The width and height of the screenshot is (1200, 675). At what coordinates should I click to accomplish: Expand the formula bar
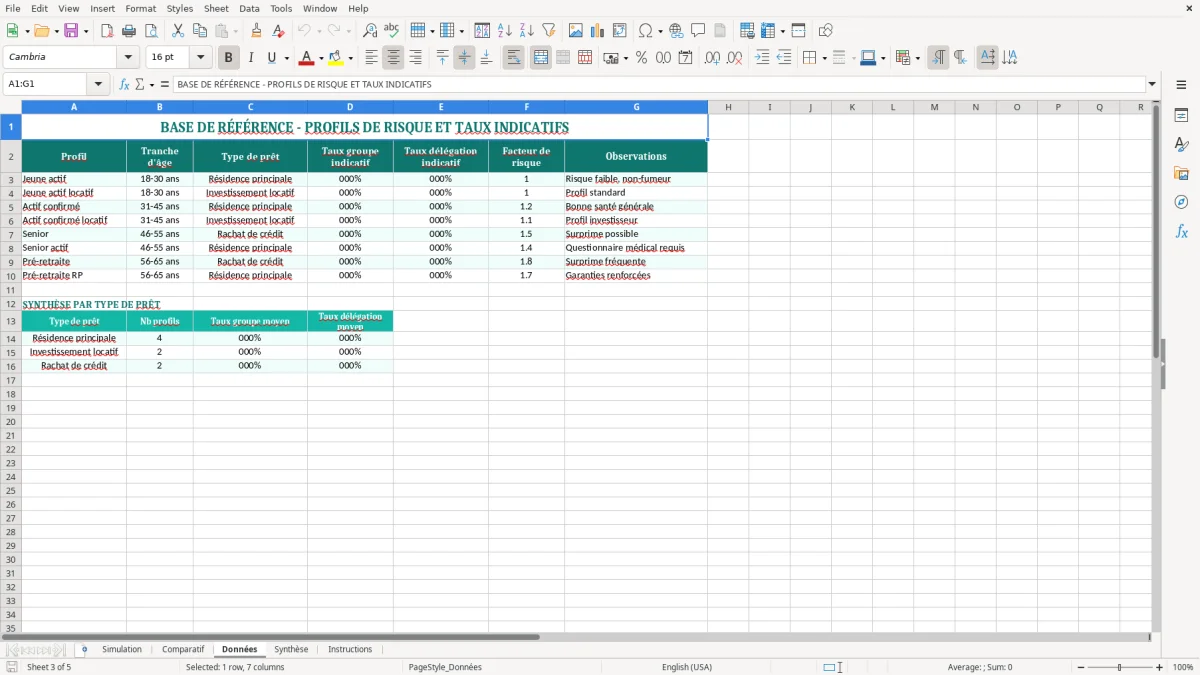tap(1152, 85)
